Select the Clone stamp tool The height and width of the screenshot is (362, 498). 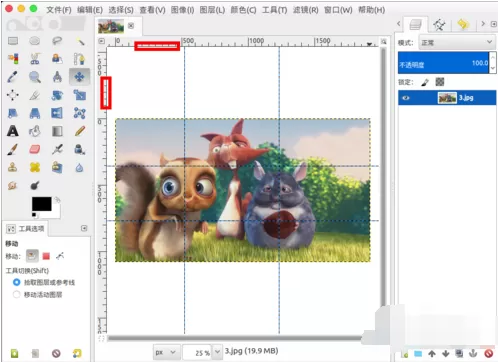(13, 167)
